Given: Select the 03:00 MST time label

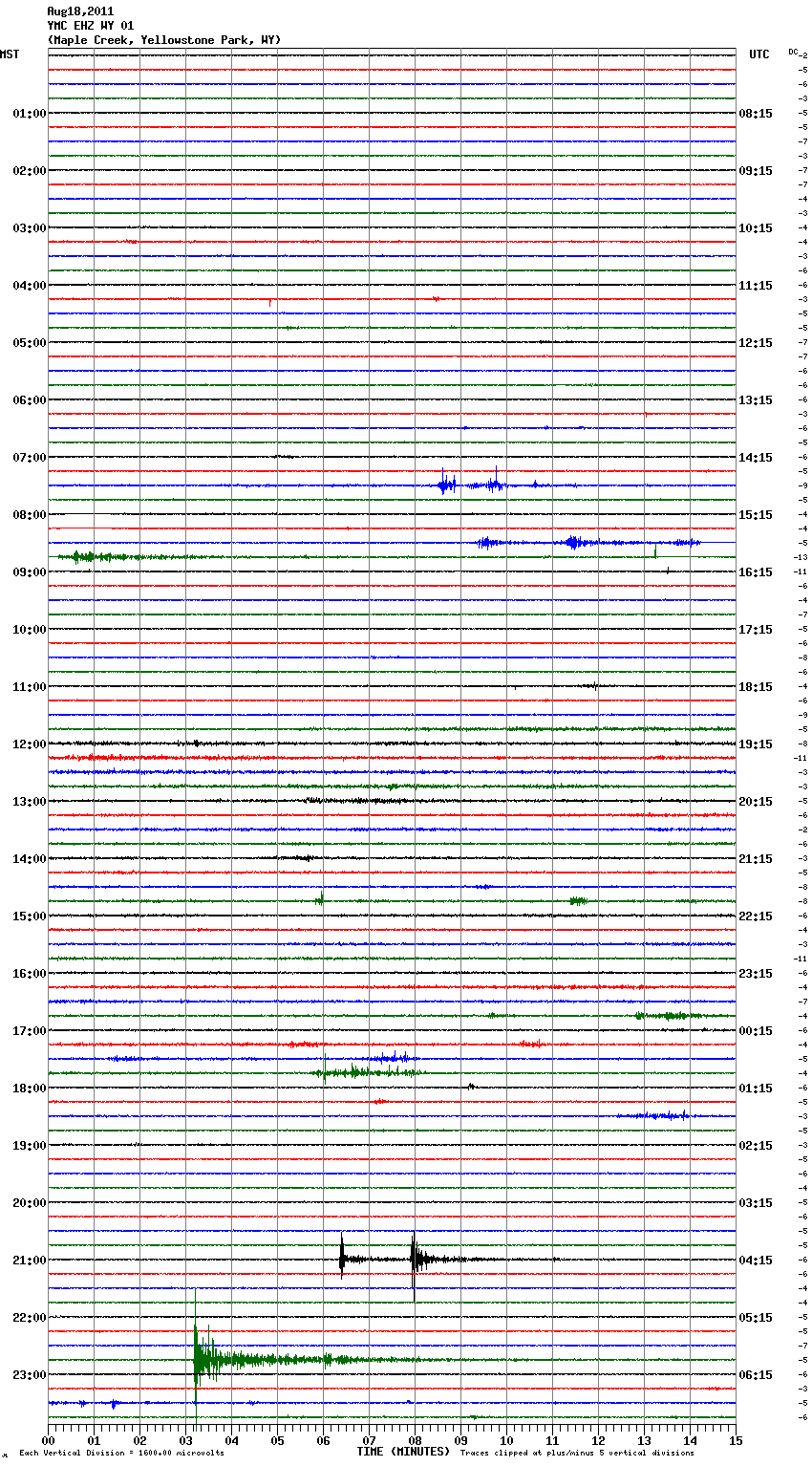Looking at the screenshot, I should (x=30, y=228).
